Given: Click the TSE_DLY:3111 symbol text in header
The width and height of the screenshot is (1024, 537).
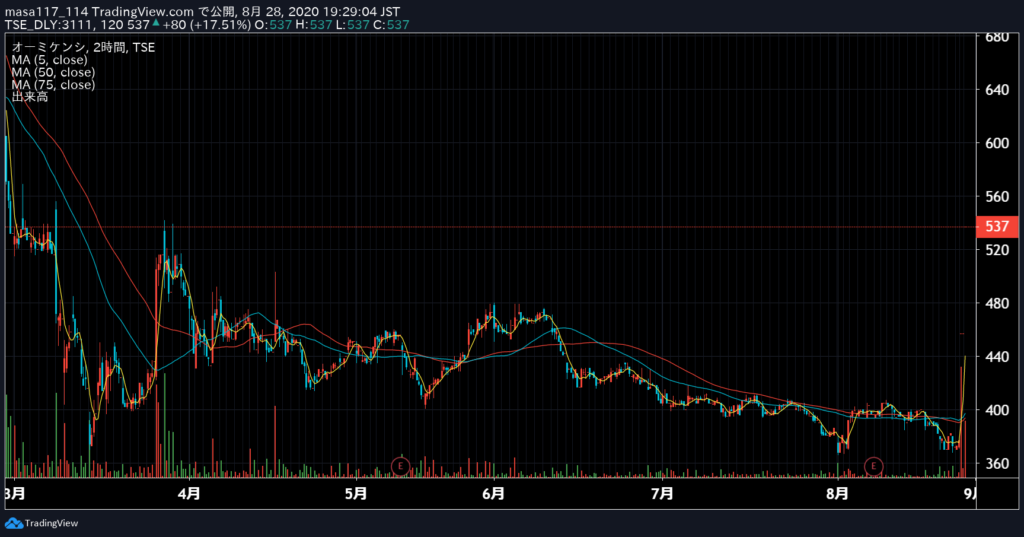Looking at the screenshot, I should point(50,25).
